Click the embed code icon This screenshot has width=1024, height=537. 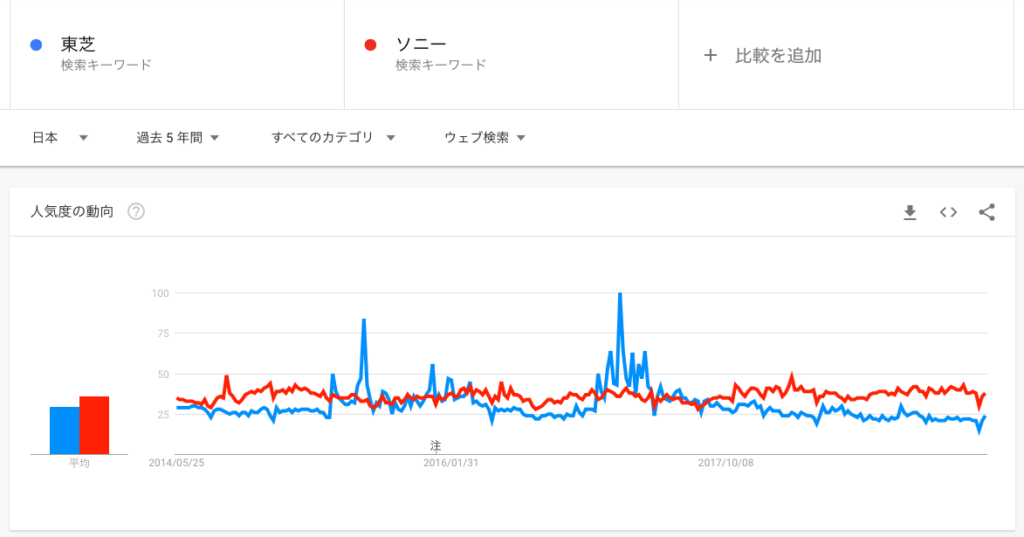[x=948, y=212]
